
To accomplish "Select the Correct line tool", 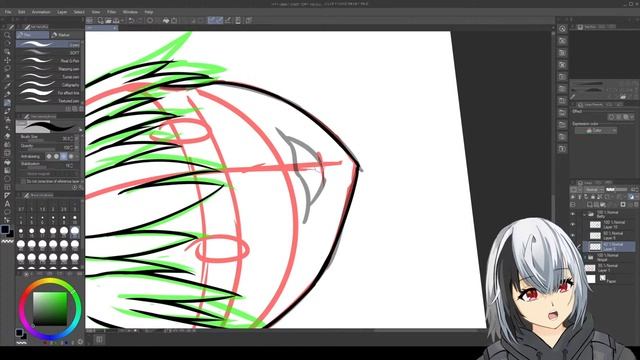I will [7, 220].
